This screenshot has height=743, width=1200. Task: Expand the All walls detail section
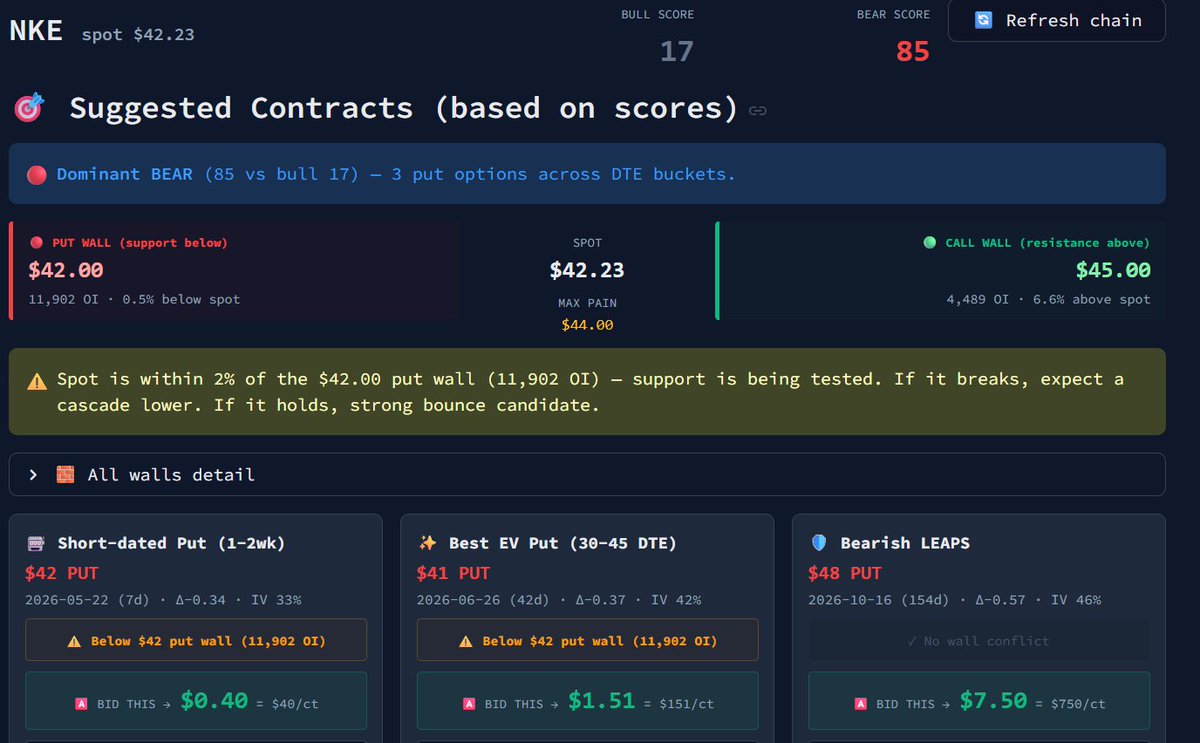pos(587,474)
